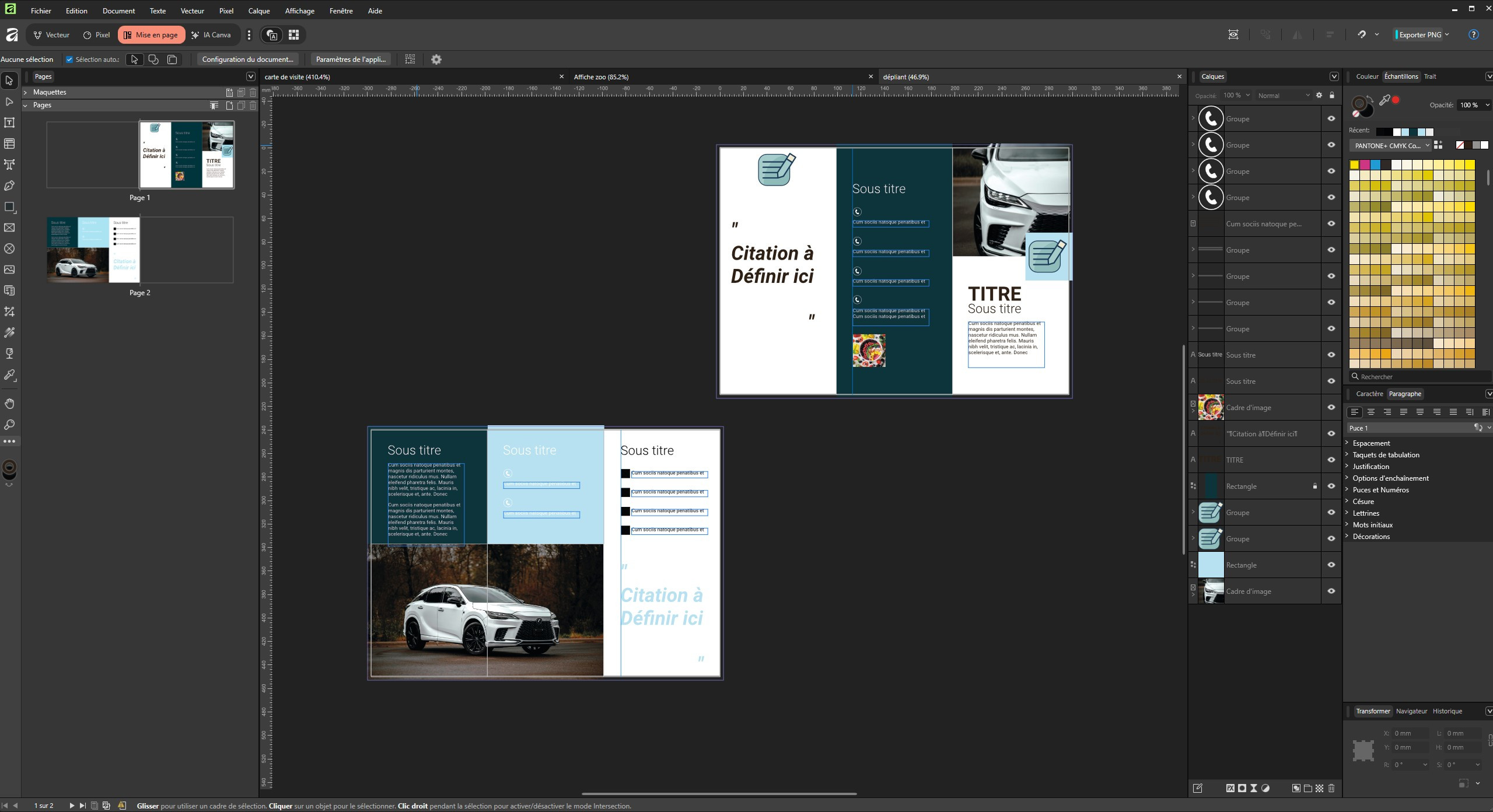Hide the bottom Cadre d'image layer
The width and height of the screenshot is (1493, 812).
pos(1331,591)
